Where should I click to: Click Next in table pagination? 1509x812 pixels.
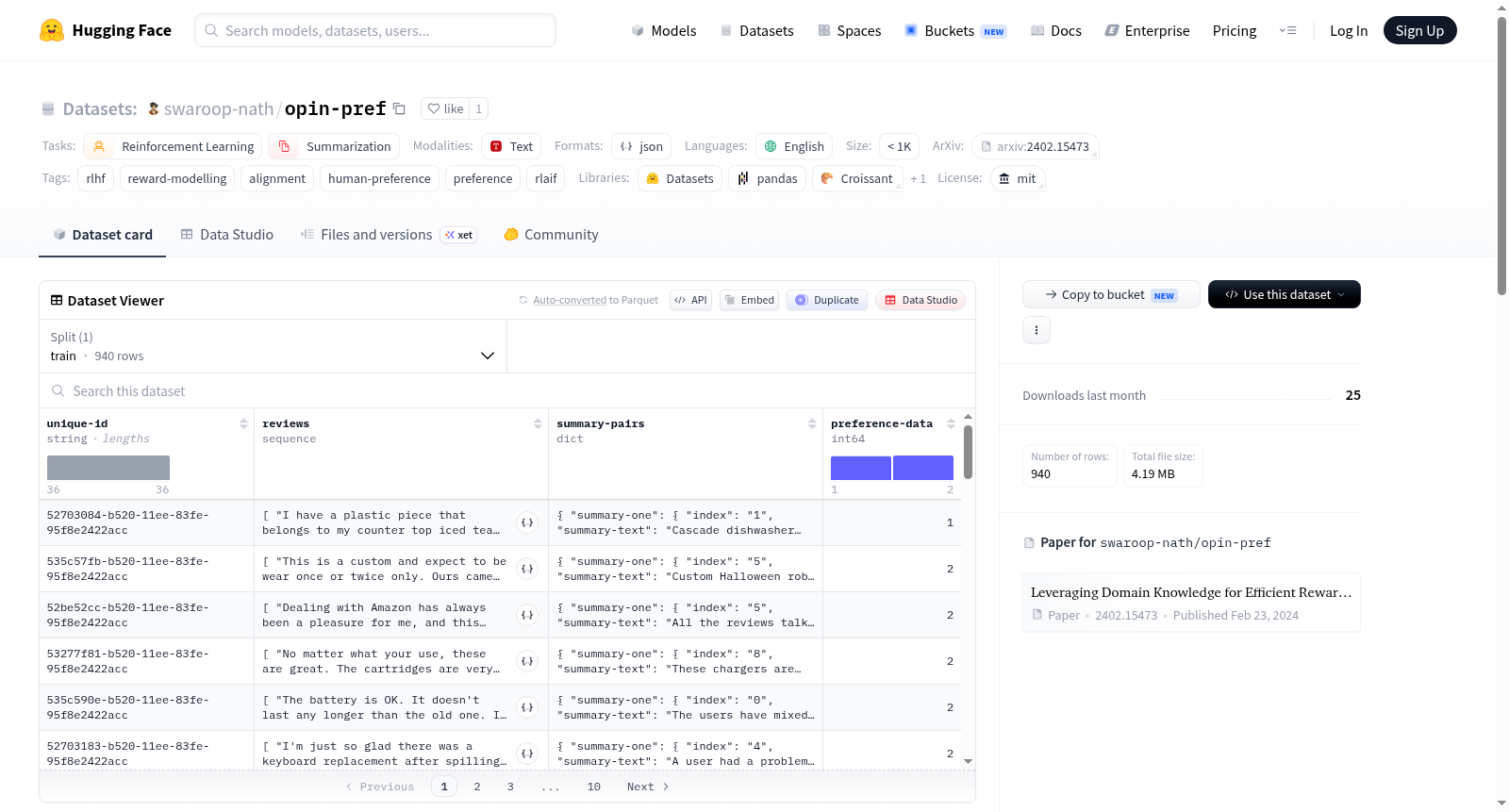click(648, 787)
